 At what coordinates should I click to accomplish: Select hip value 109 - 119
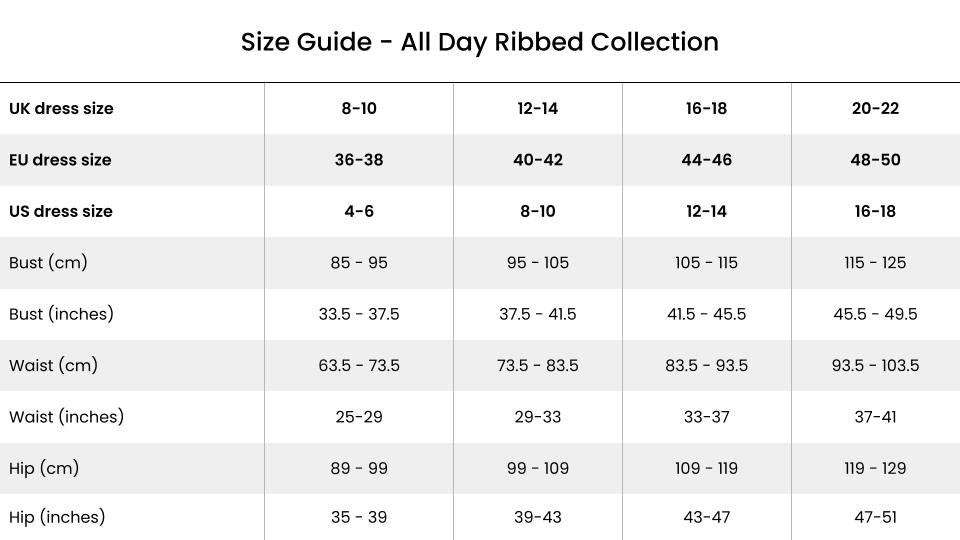pyautogui.click(x=706, y=468)
